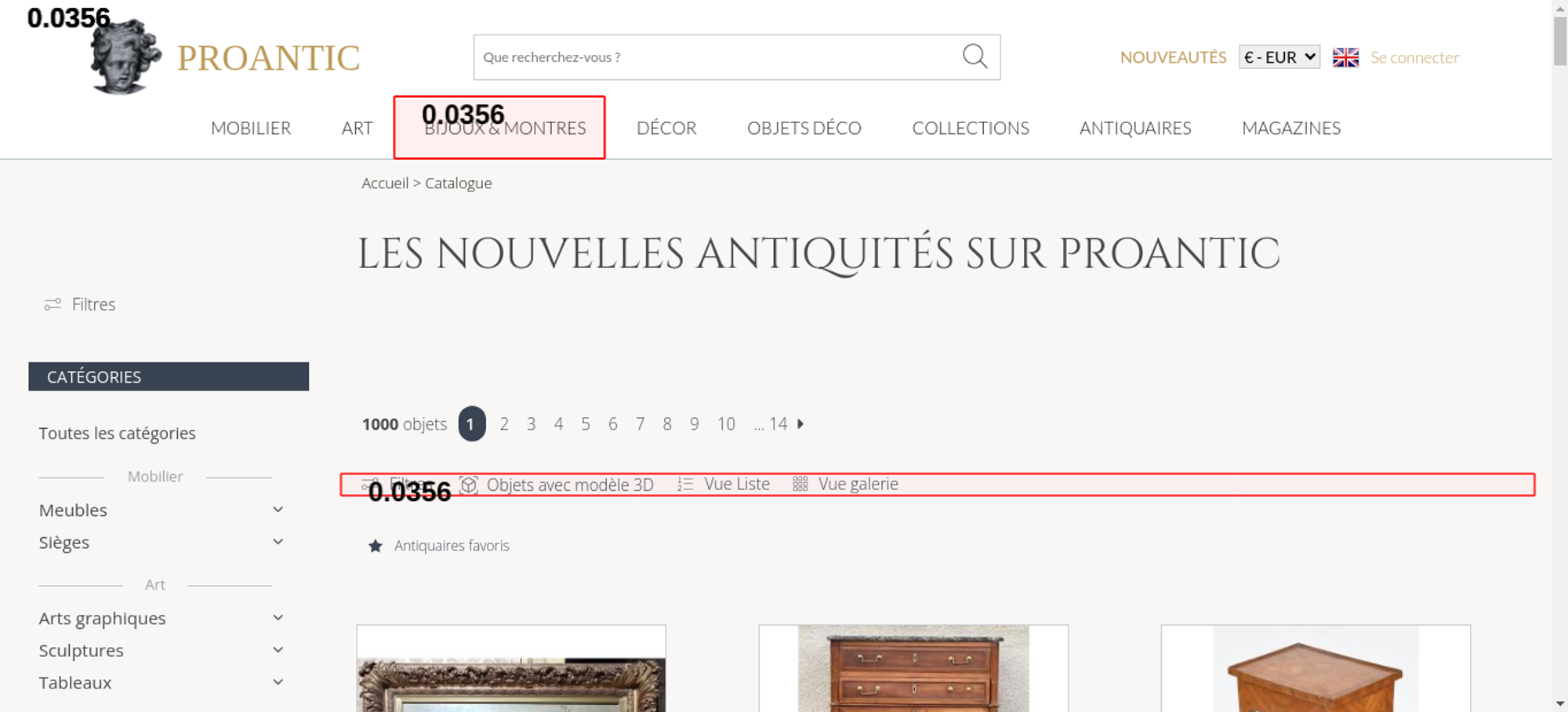Screen dimensions: 1568x712
Task: Open the chest of drawers thumbnail
Action: coord(913,668)
